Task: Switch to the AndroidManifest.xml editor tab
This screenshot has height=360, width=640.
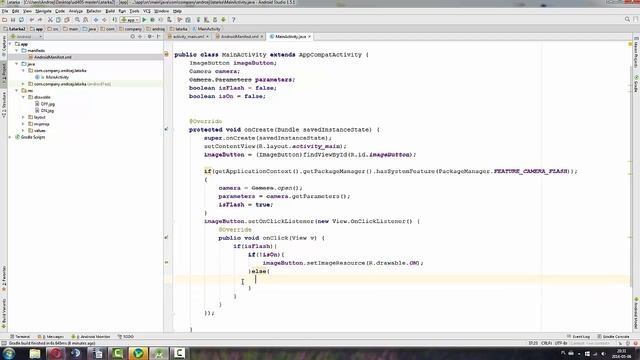Action: 240,37
